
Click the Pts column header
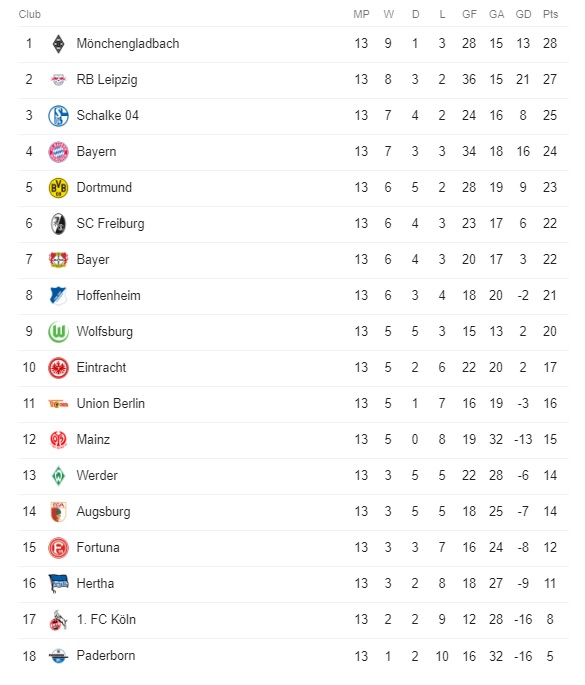550,14
